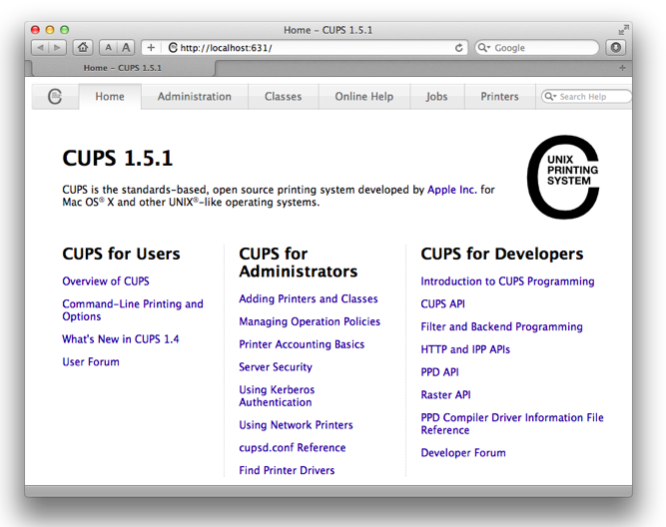This screenshot has width=666, height=527.
Task: Open Using Kerberos Authentication link
Action: pos(277,396)
